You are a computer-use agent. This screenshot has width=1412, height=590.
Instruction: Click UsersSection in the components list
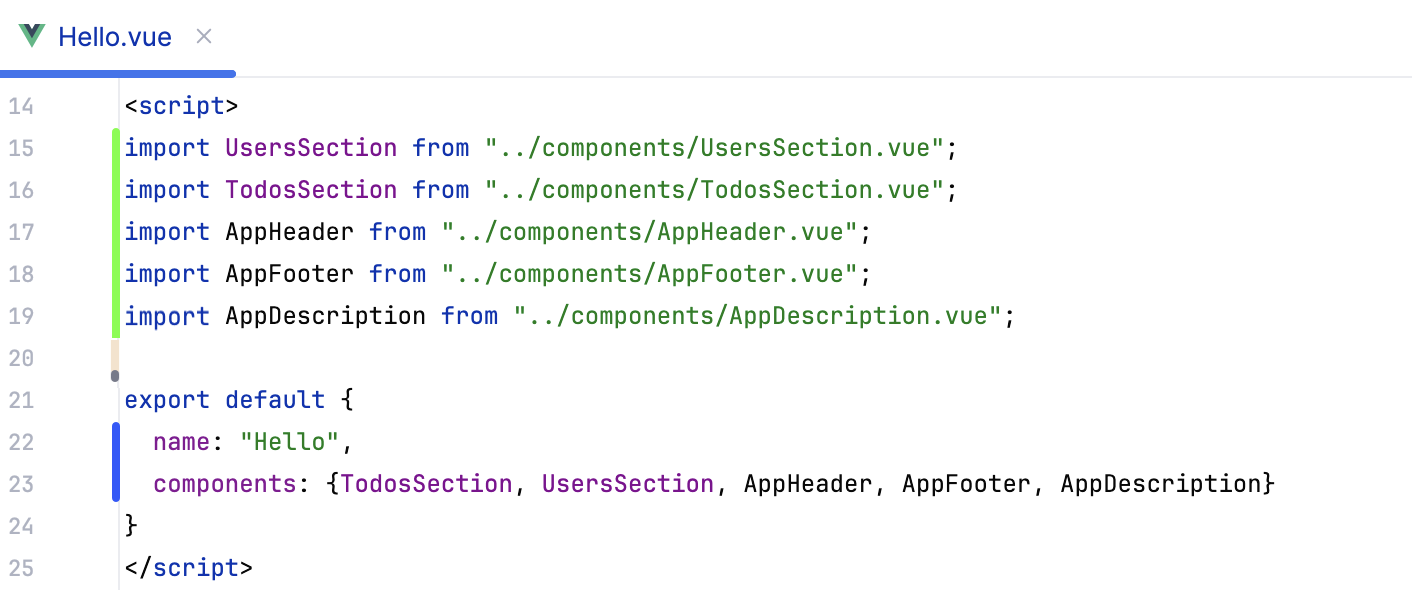[630, 483]
